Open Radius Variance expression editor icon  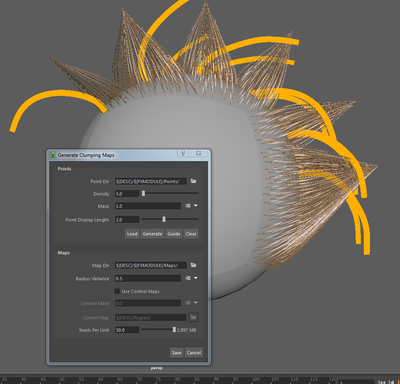188,278
